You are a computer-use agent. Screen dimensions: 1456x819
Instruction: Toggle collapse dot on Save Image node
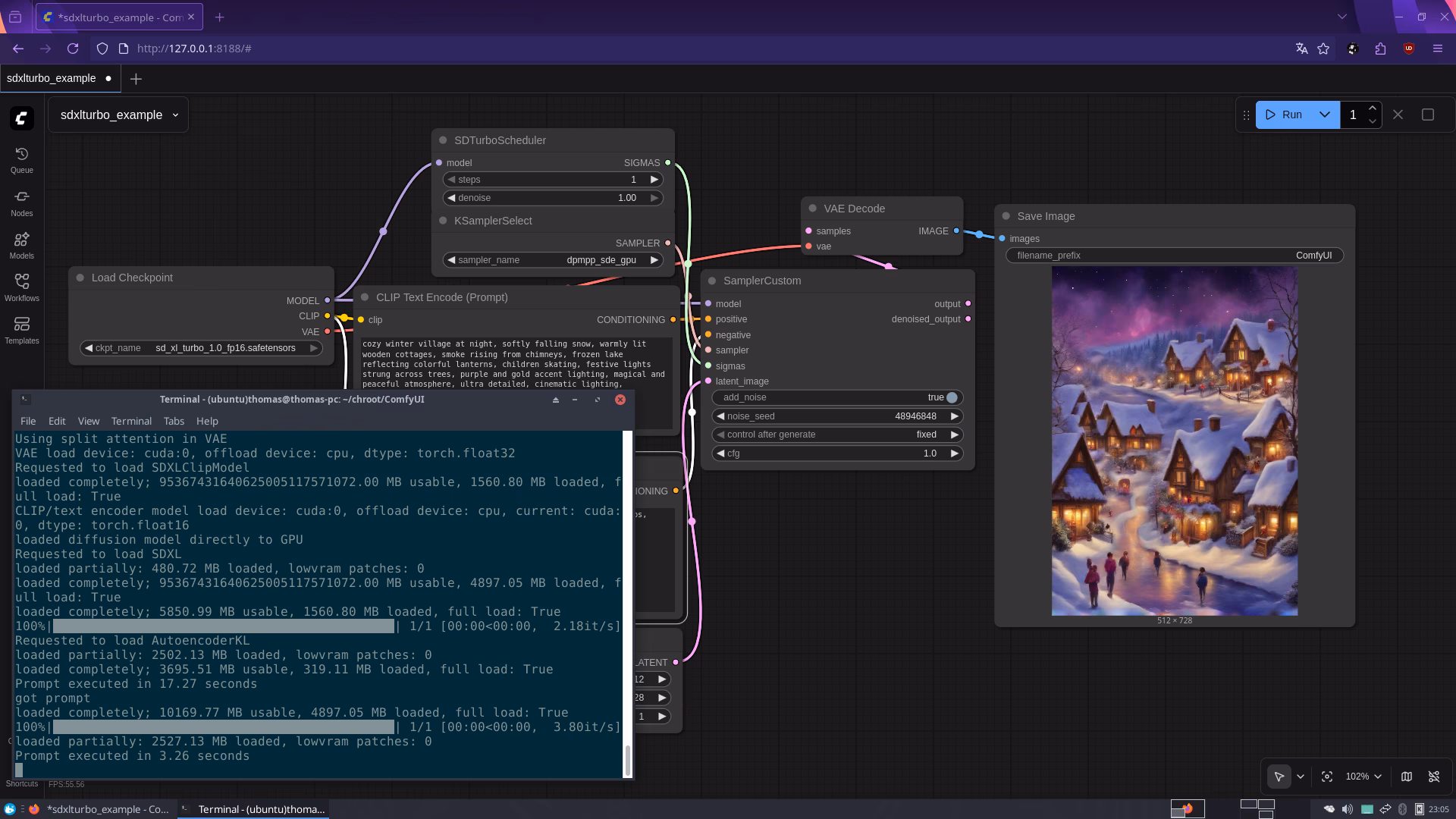tap(1006, 216)
